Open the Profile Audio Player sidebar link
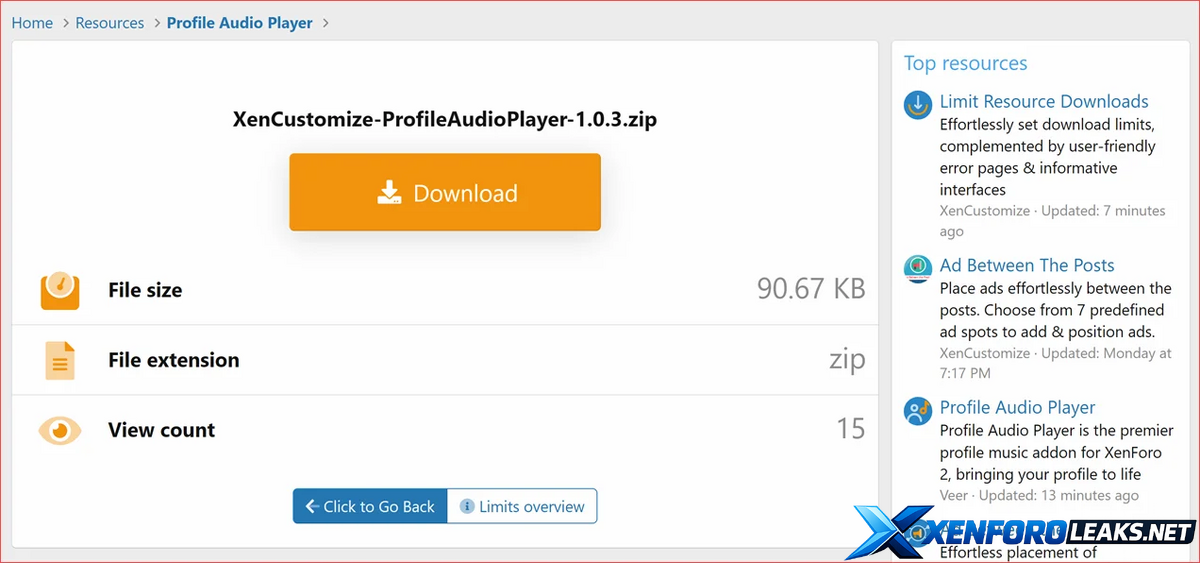Viewport: 1200px width, 563px height. click(1017, 407)
